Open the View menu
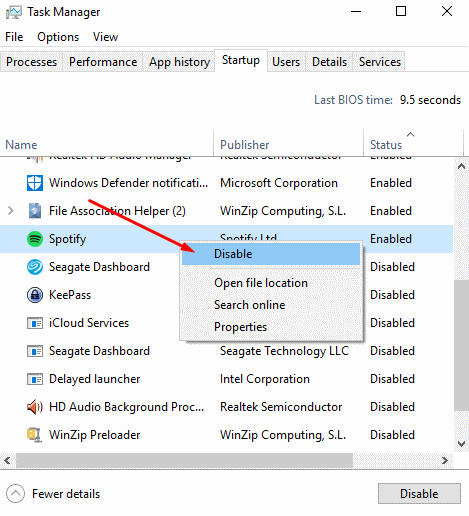 [105, 37]
